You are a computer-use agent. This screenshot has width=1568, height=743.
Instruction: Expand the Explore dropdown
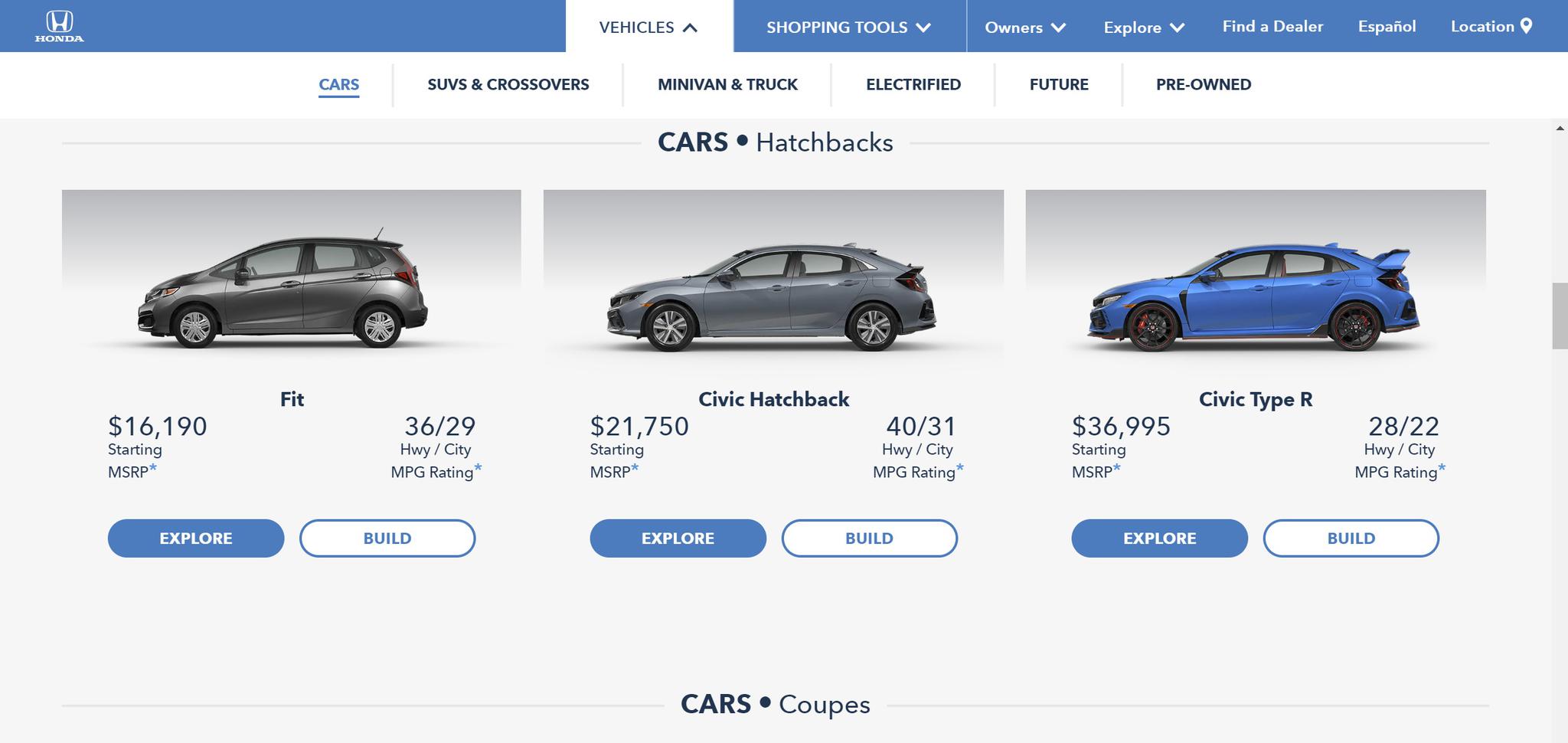1143,28
